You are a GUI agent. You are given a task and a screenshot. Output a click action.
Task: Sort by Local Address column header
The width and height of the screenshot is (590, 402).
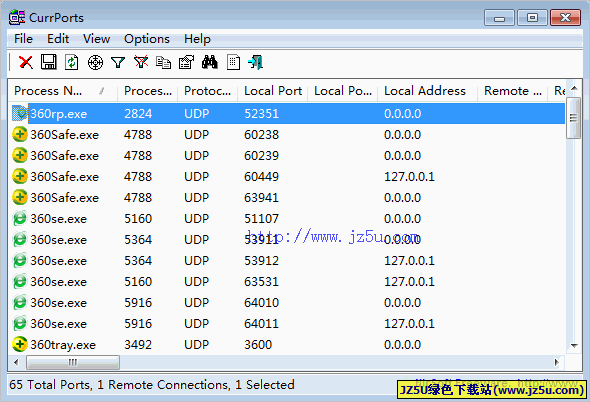point(427,91)
